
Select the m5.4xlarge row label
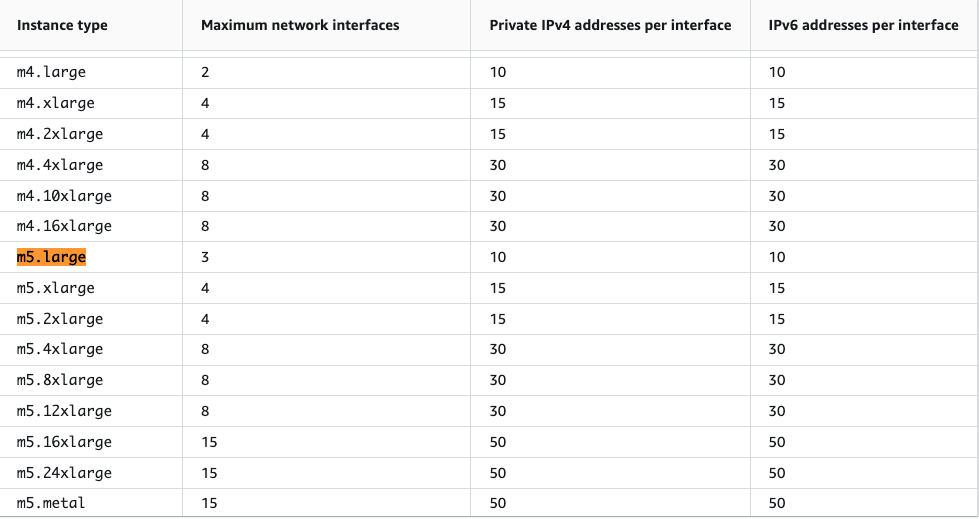click(x=60, y=349)
